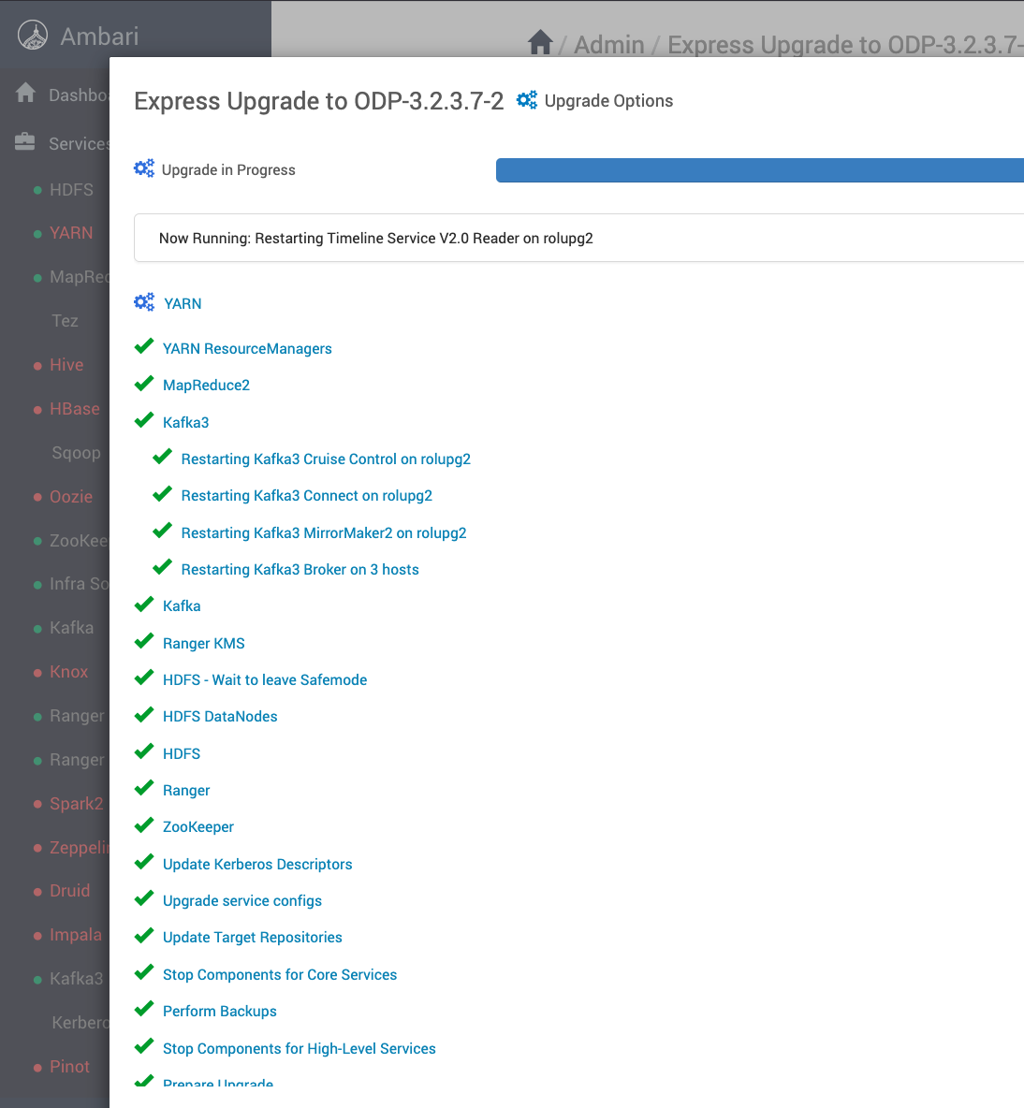The image size is (1024, 1108).
Task: Click the checkmark beside Kafka3 step
Action: [x=144, y=420]
